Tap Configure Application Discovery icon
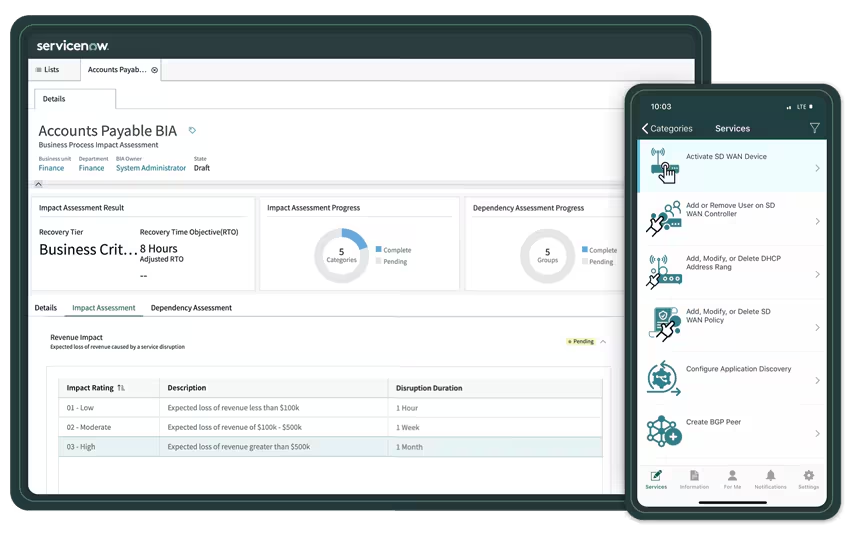 tap(664, 378)
